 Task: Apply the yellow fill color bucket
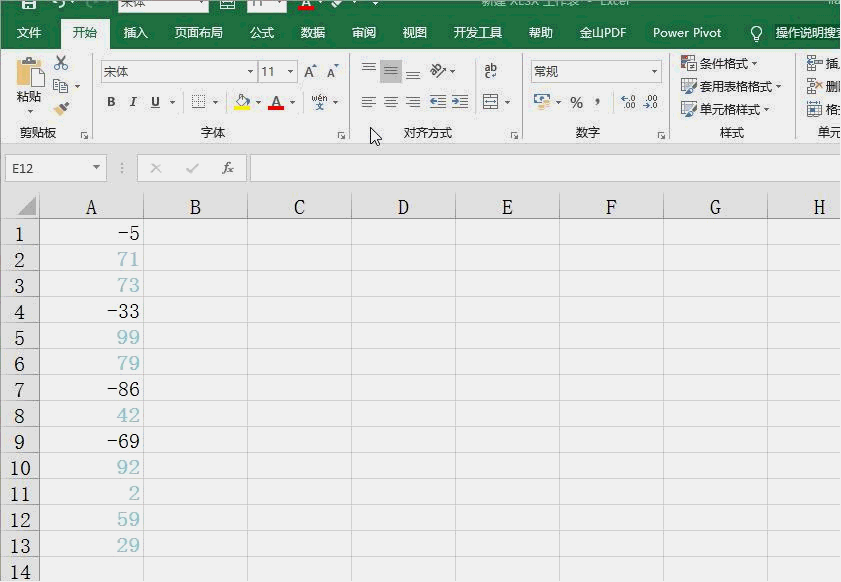[241, 102]
